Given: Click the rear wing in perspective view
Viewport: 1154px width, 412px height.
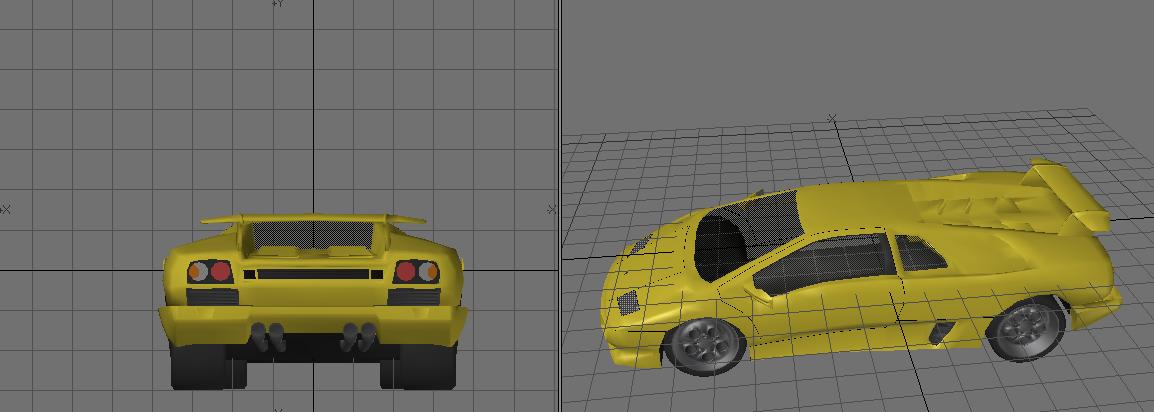Looking at the screenshot, I should 1067,195.
